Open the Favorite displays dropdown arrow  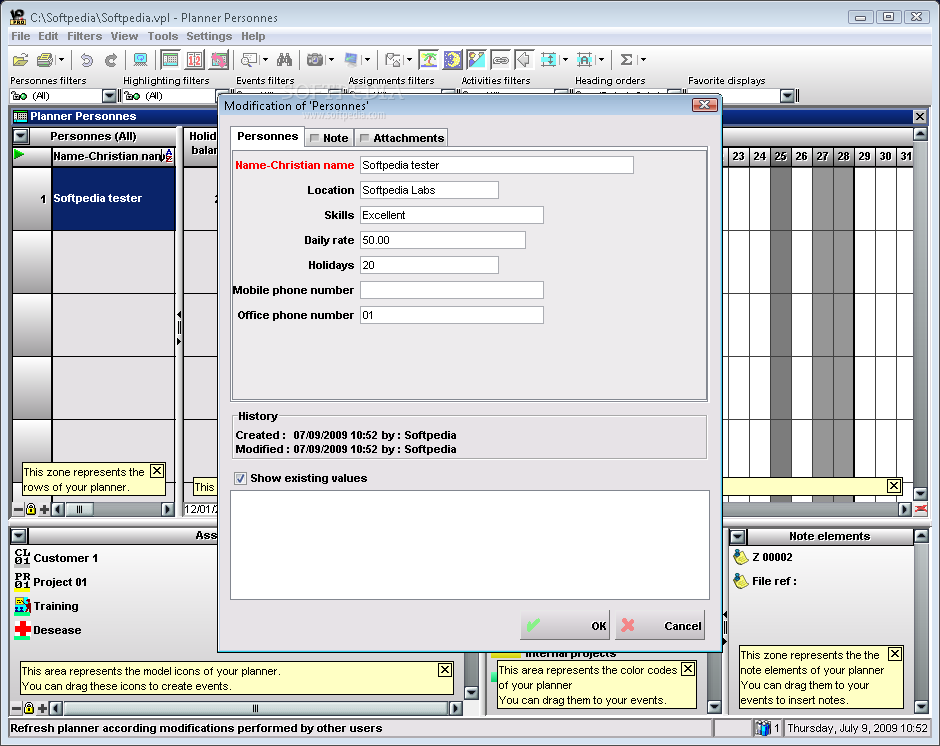click(788, 96)
